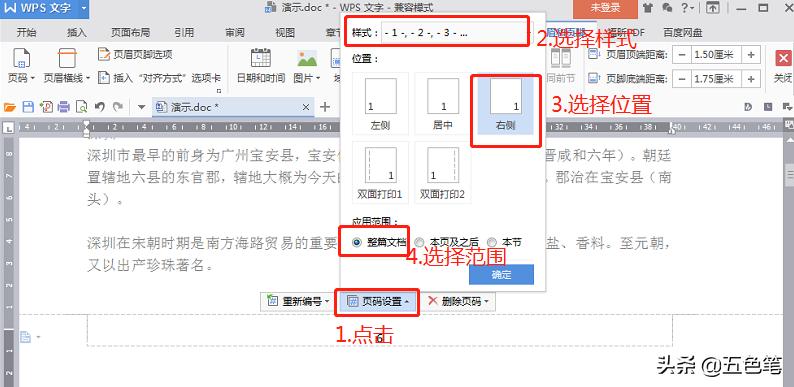
Task: Click the export to PDF icon
Action: 47,107
